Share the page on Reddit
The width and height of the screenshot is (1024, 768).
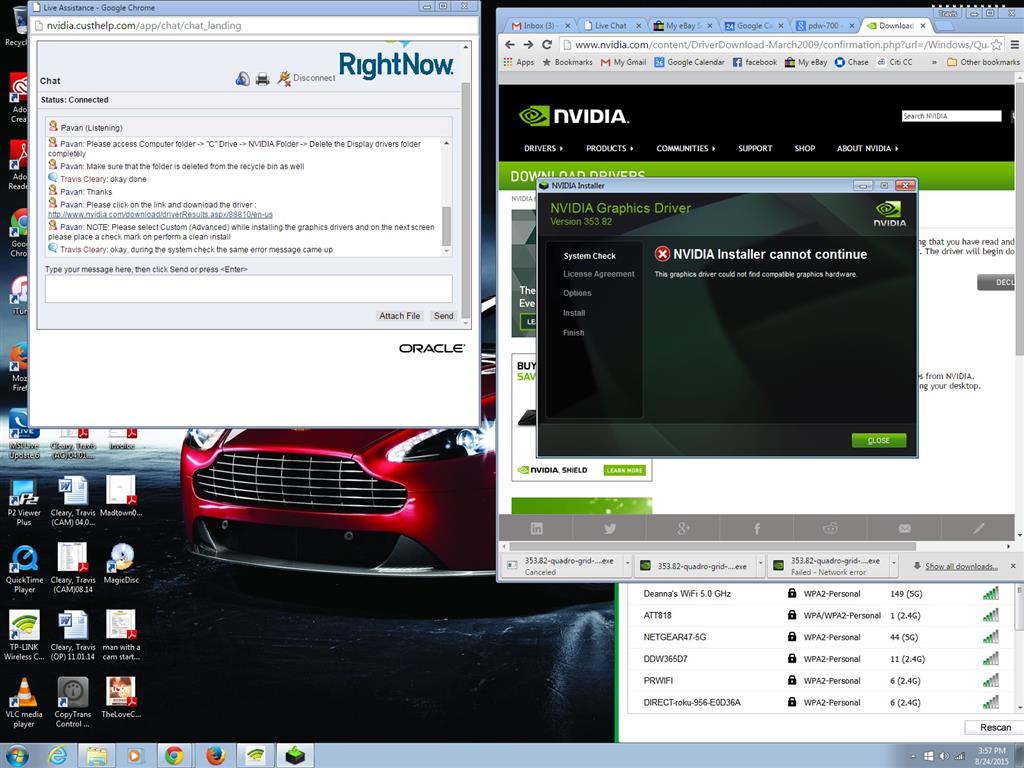[x=831, y=528]
